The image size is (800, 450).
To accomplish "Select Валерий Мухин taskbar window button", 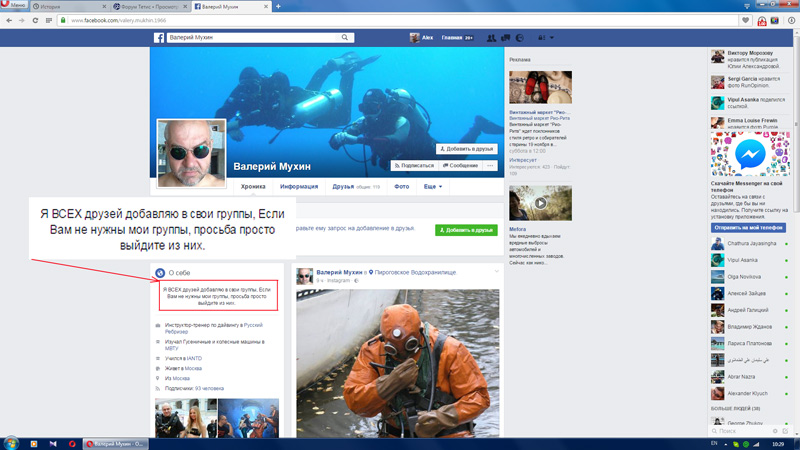I will (x=115, y=444).
